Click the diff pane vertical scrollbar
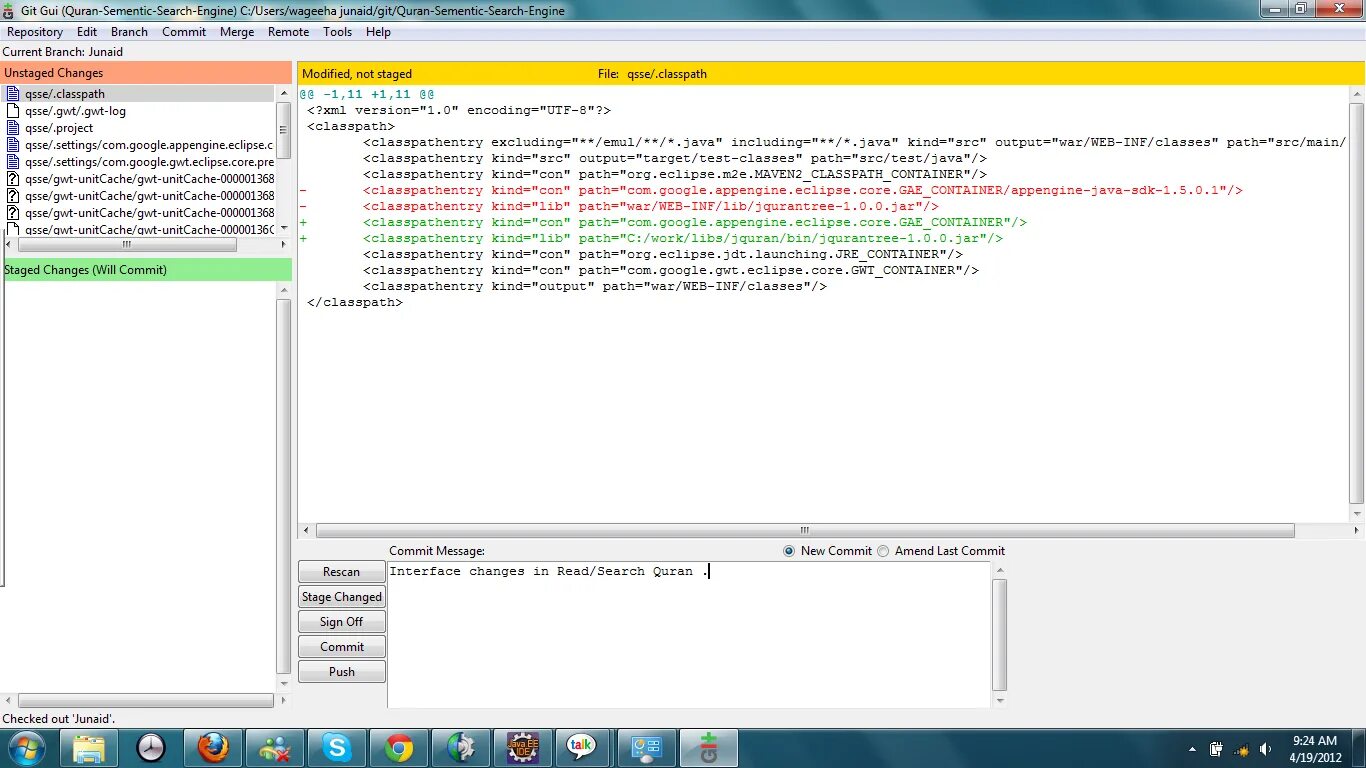The height and width of the screenshot is (768, 1366). point(1356,302)
